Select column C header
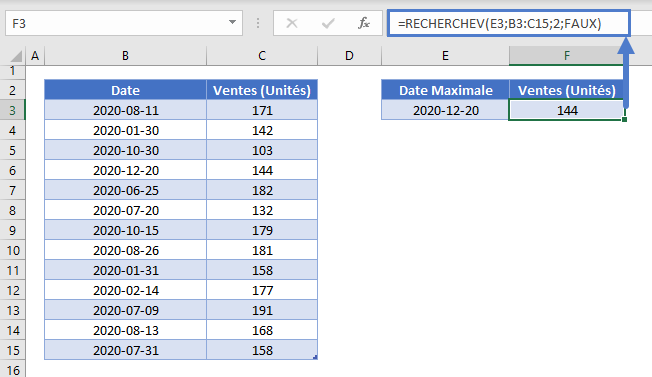 [262, 56]
